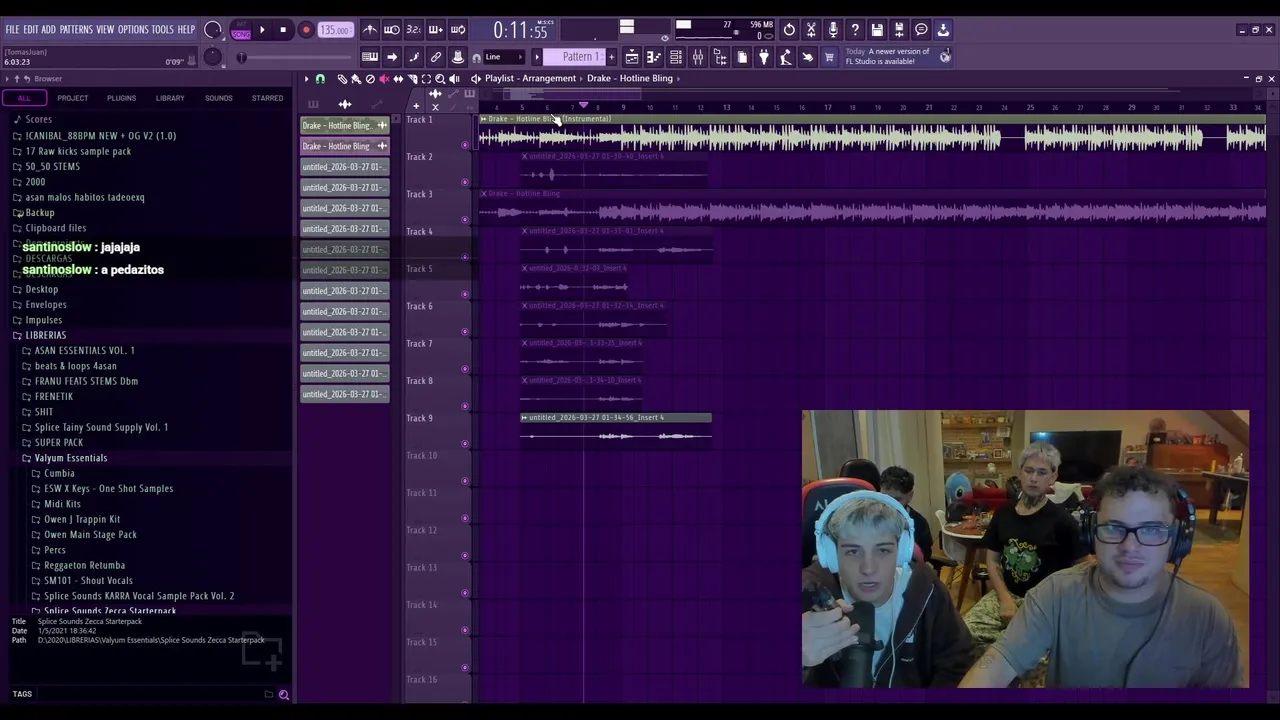The width and height of the screenshot is (1280, 720).
Task: Open the plugin picker plug icon
Action: click(x=764, y=57)
